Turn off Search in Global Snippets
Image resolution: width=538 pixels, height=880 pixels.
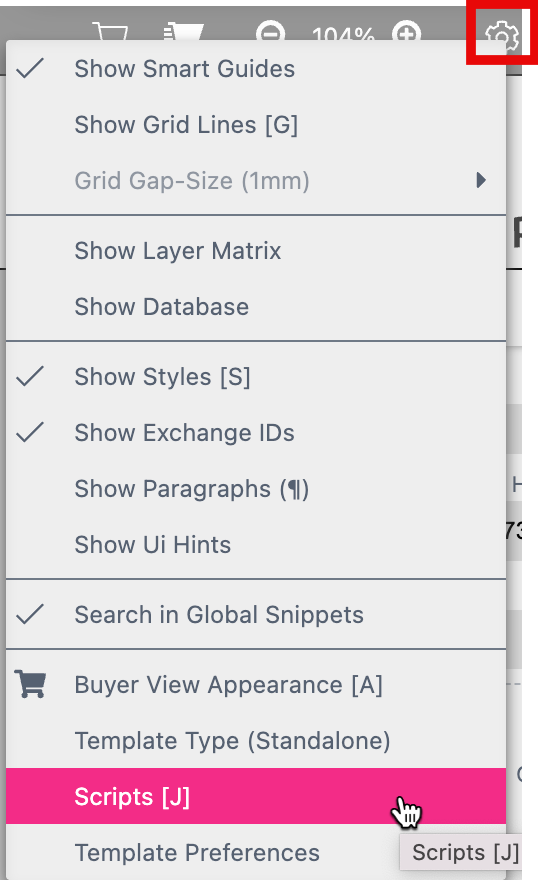(x=256, y=615)
